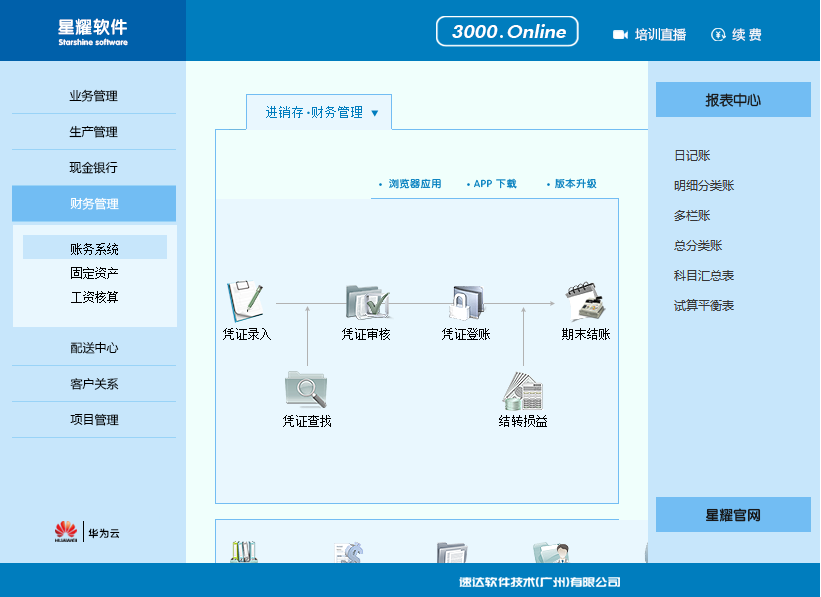Viewport: 821px width, 597px height.
Task: Open the 结转损益 profit transfer icon
Action: pyautogui.click(x=523, y=391)
